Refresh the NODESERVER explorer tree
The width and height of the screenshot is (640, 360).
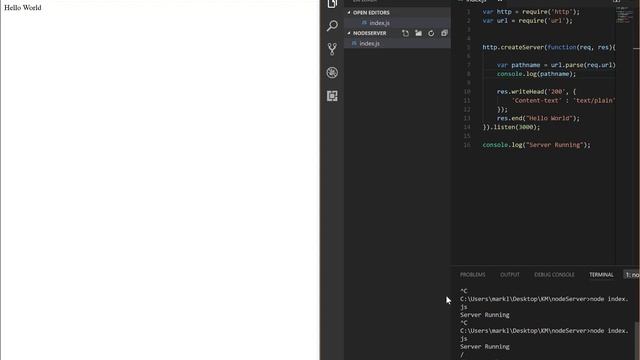(431, 33)
